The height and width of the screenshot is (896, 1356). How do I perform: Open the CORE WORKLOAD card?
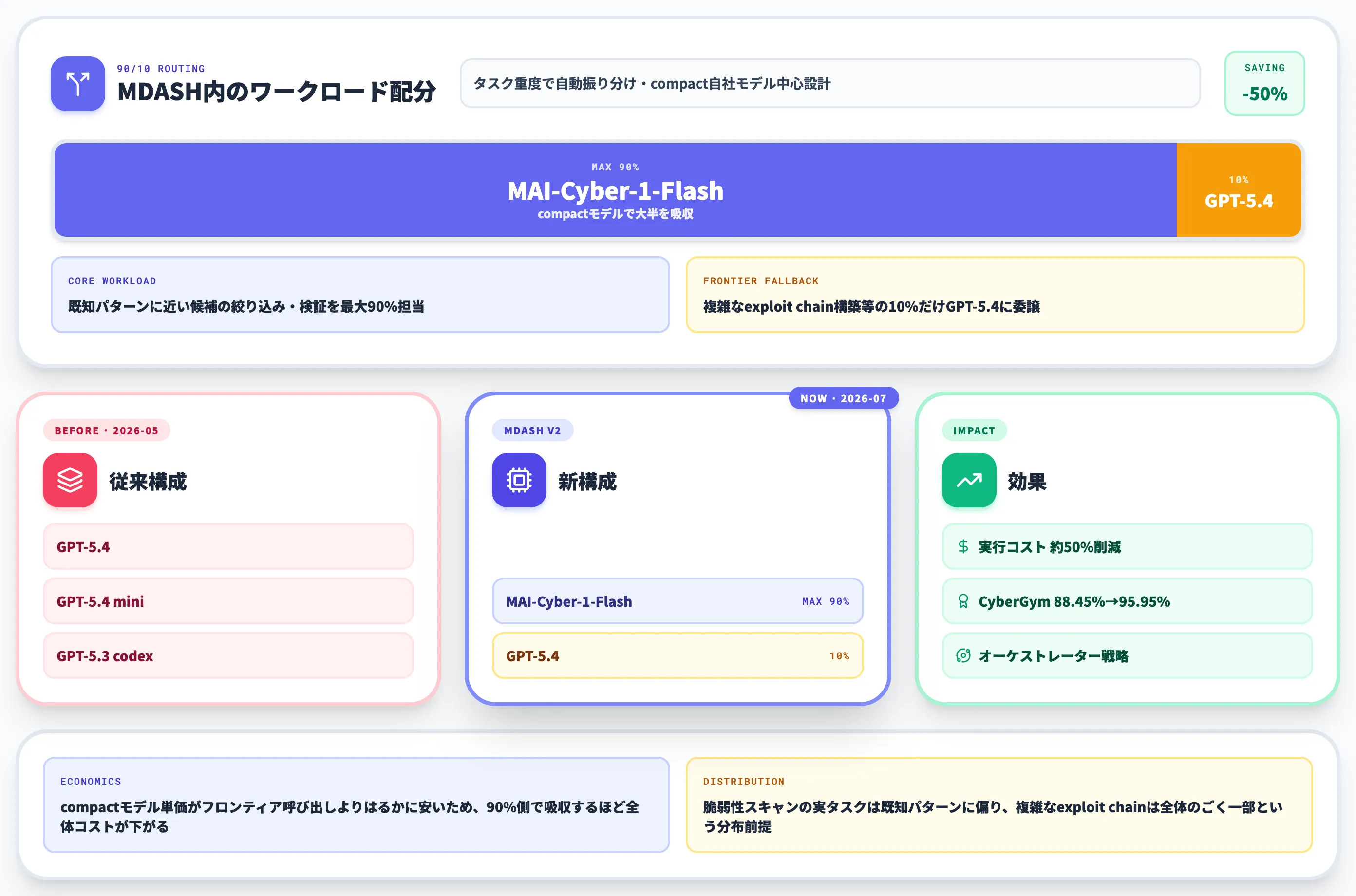click(x=360, y=294)
